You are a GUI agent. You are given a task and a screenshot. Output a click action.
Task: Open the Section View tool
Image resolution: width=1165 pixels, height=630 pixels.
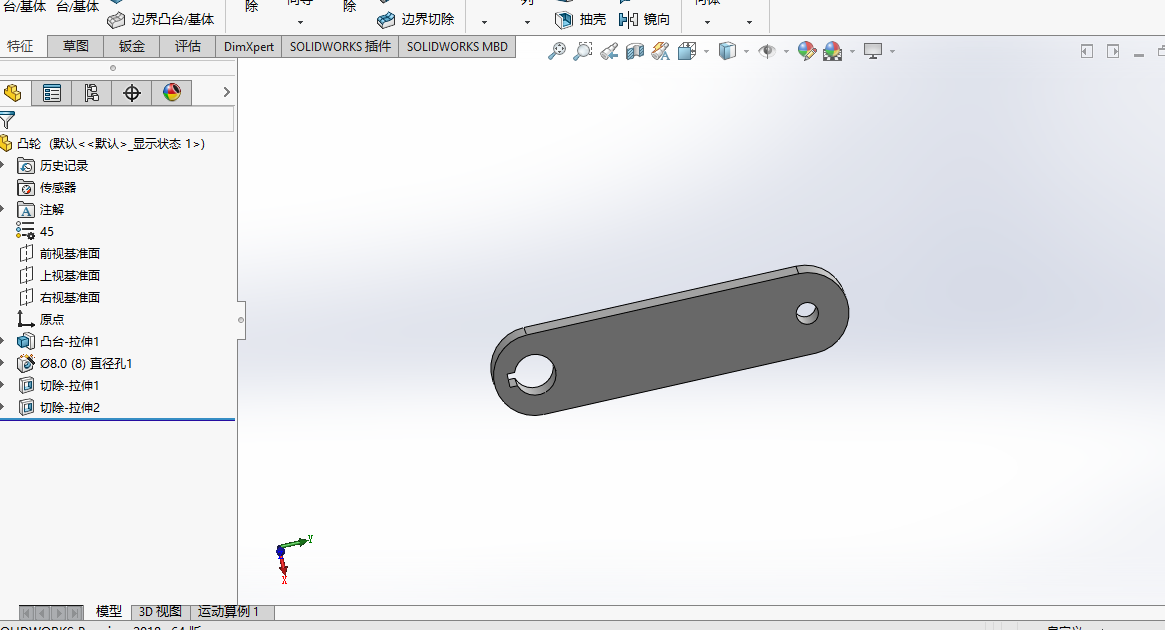click(x=635, y=51)
